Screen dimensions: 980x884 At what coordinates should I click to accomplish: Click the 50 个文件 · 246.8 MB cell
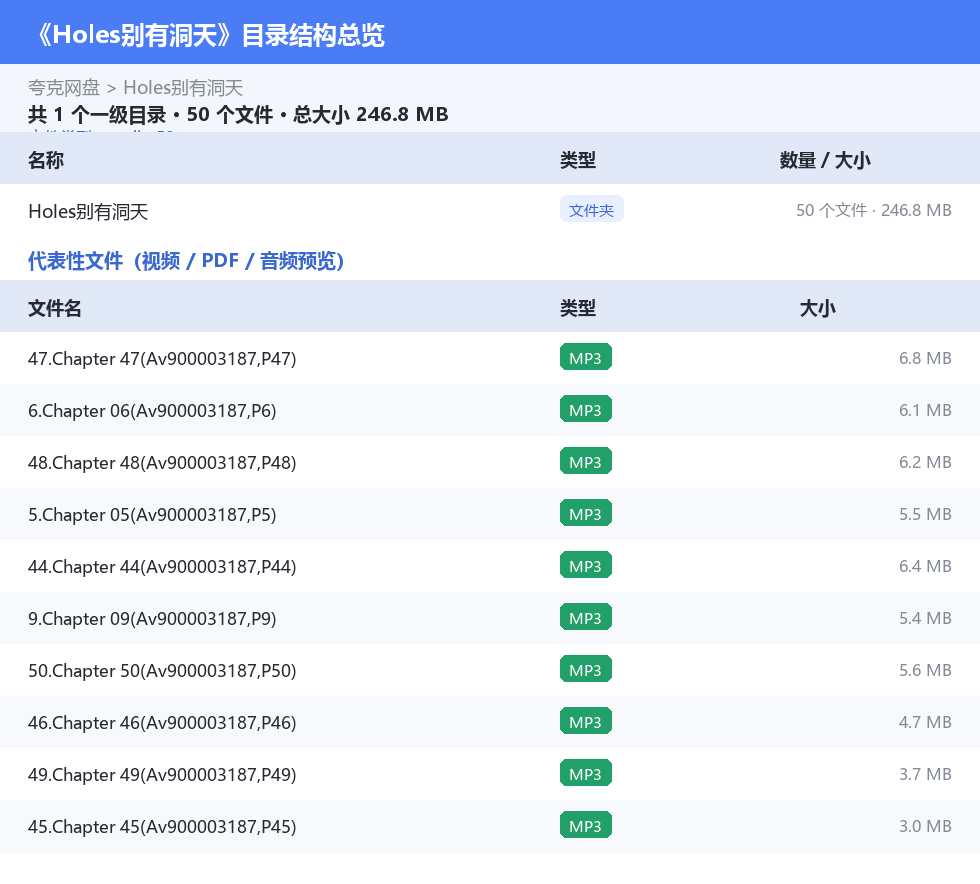(x=873, y=210)
